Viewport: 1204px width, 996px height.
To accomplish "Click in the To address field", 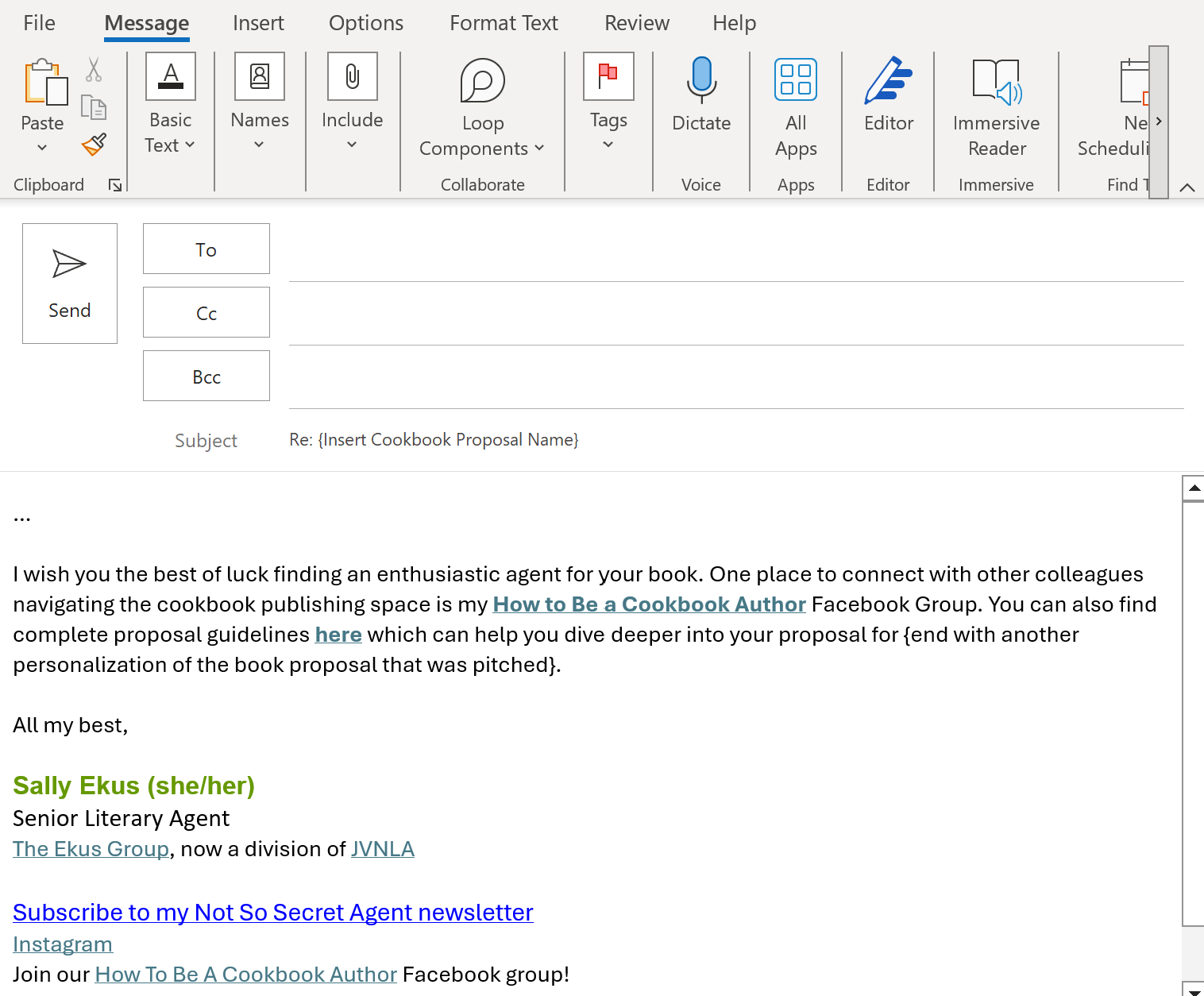I will pyautogui.click(x=736, y=252).
